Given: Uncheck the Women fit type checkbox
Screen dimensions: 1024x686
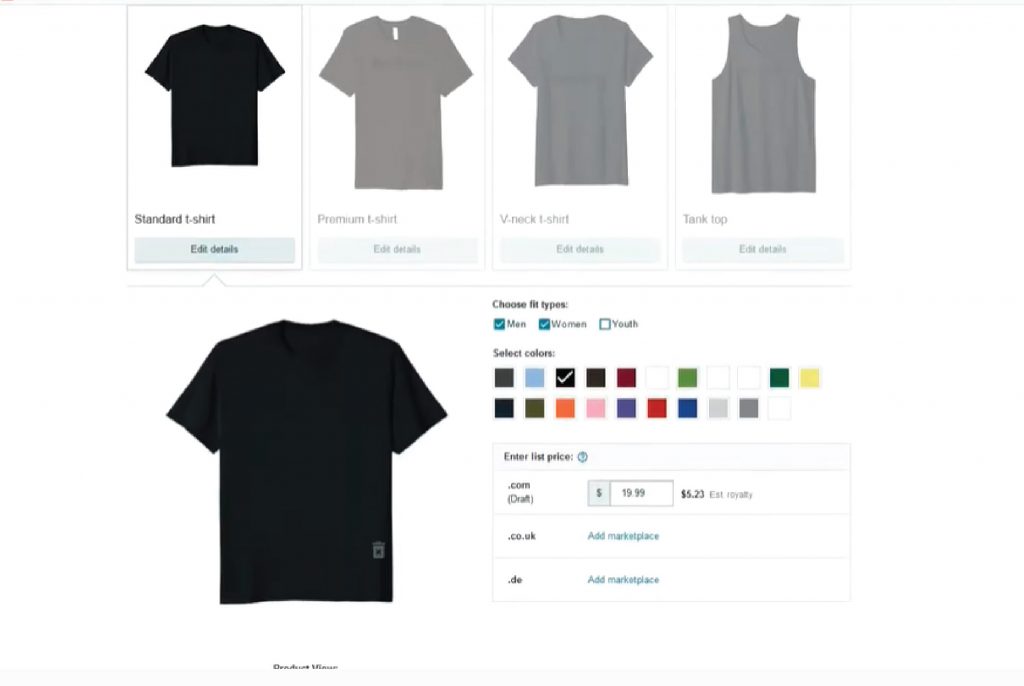Looking at the screenshot, I should click(x=544, y=324).
